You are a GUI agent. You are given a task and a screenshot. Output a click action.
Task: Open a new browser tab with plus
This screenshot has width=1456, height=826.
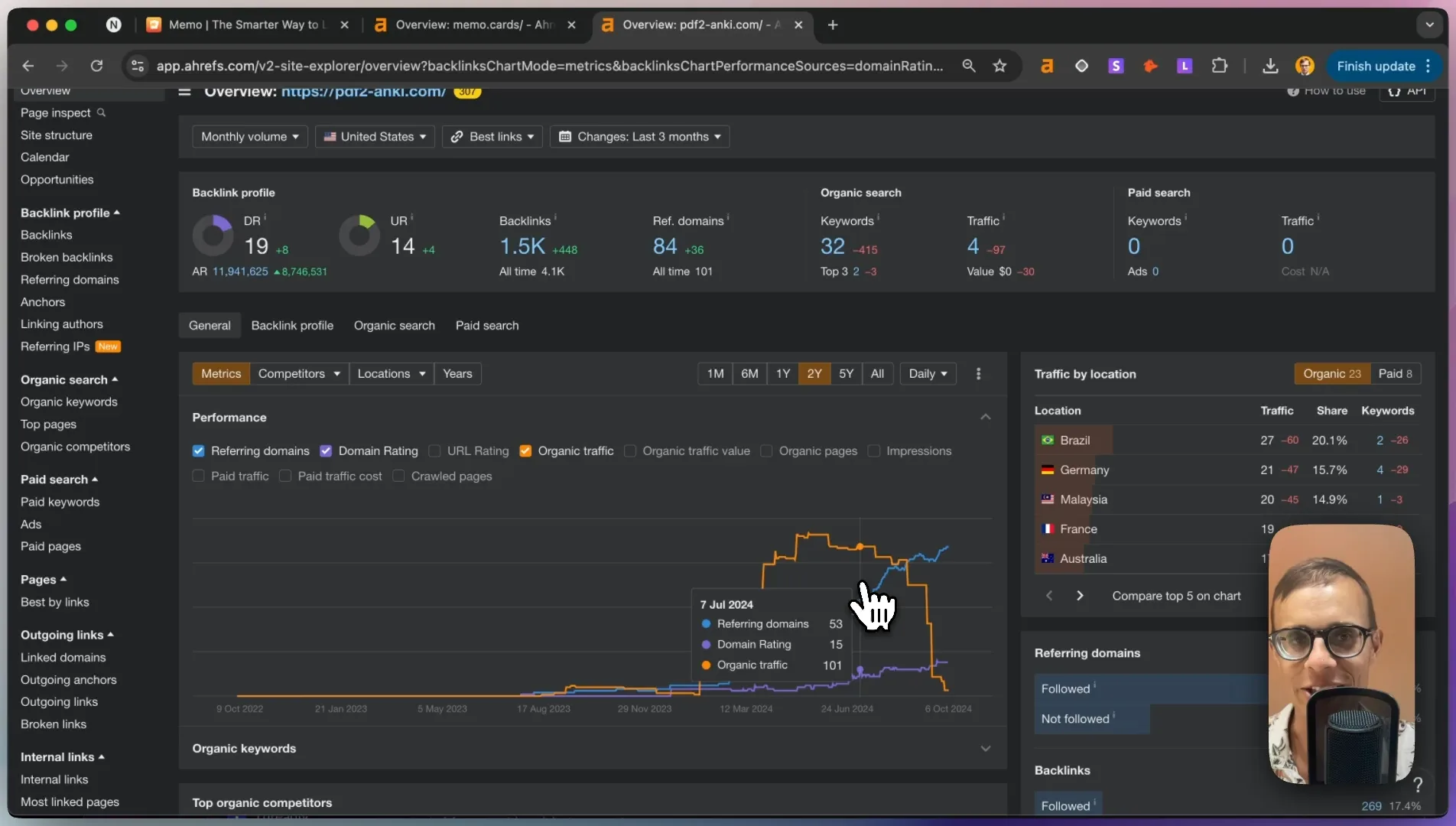coord(833,24)
